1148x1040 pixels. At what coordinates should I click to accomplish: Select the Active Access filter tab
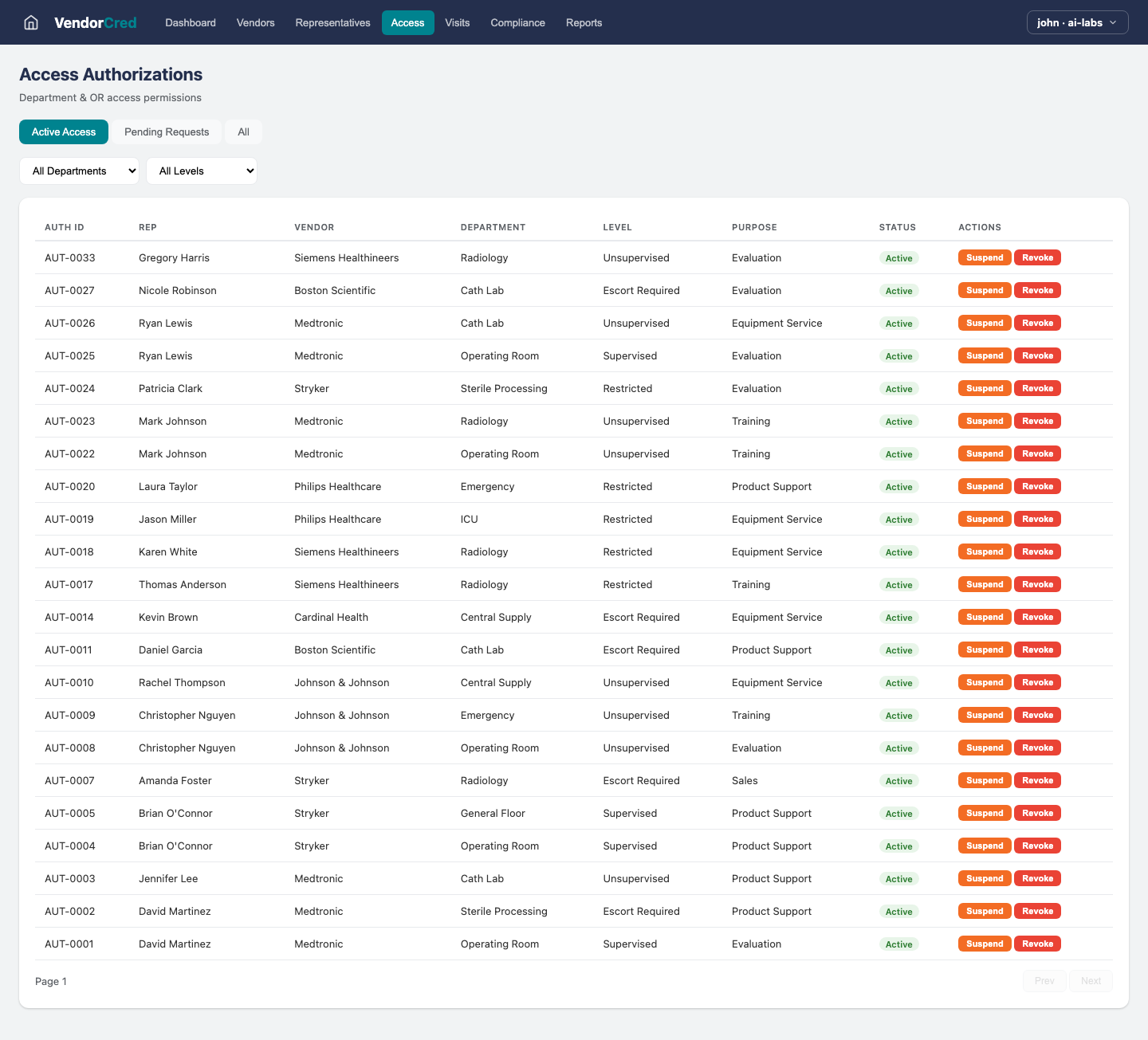(x=63, y=131)
